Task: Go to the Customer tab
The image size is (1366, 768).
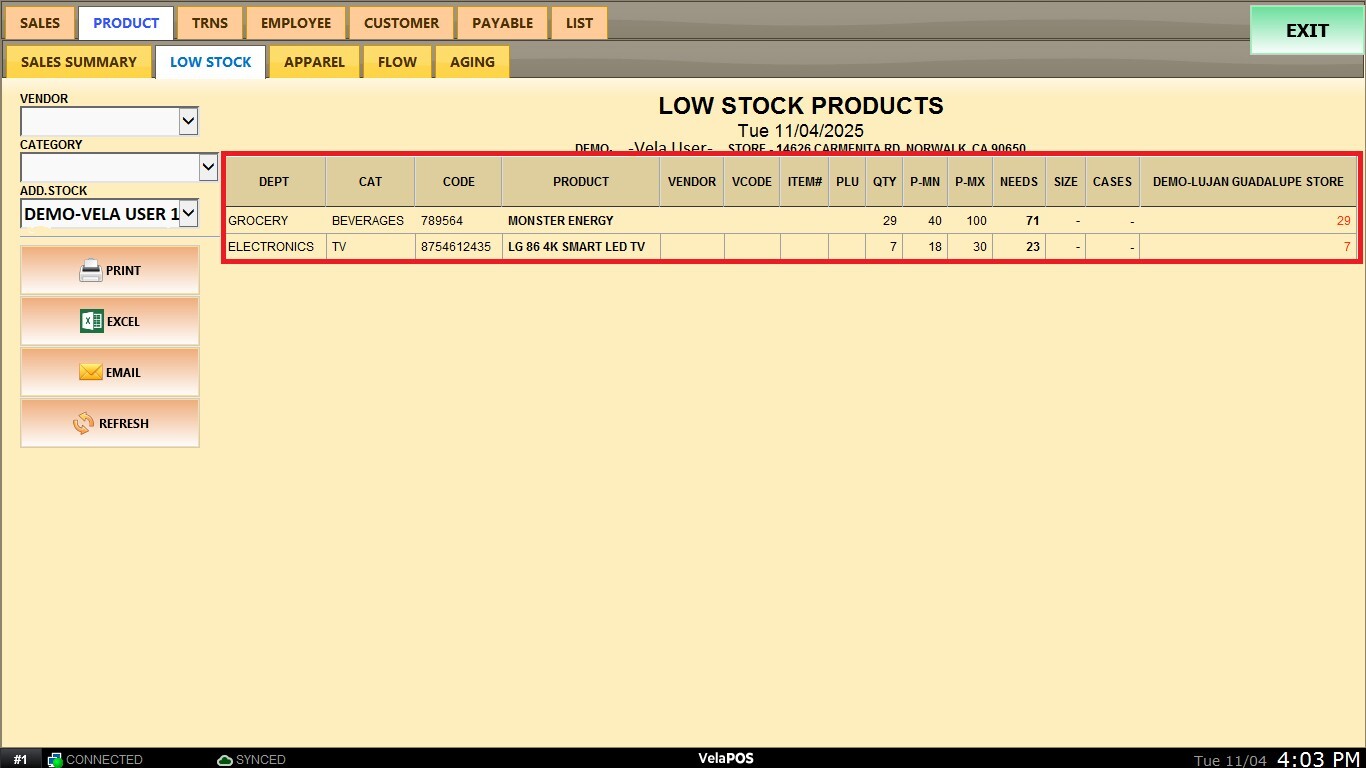Action: click(x=401, y=23)
